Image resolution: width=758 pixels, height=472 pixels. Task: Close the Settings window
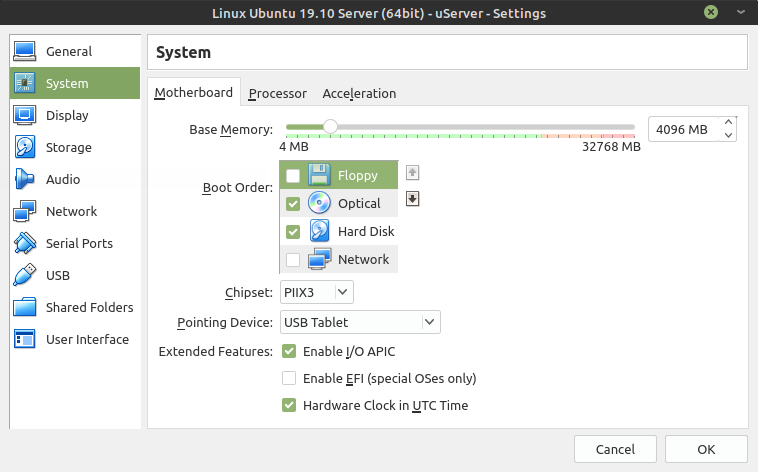[x=711, y=12]
